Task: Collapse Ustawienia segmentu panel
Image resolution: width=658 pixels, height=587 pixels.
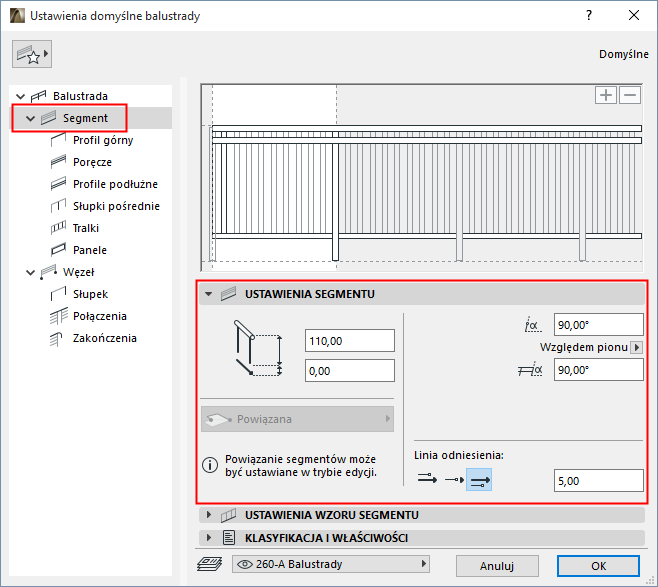Action: coord(209,294)
